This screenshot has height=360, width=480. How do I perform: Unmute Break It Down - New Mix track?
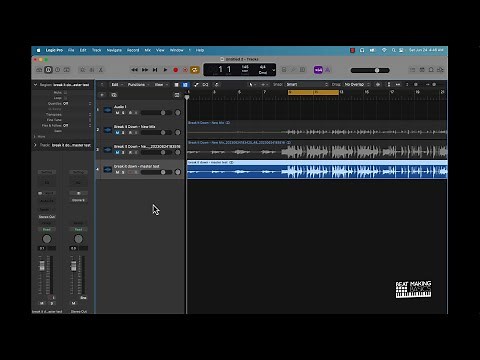click(117, 133)
